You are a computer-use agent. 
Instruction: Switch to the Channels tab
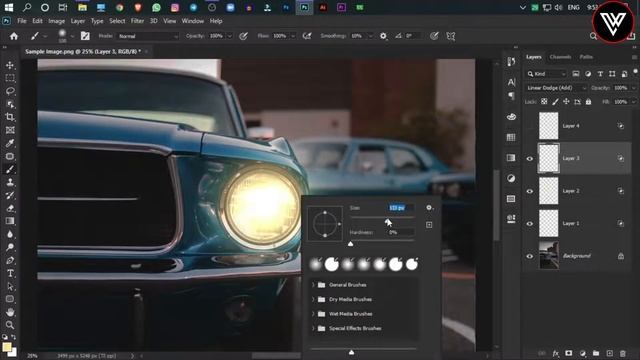[560, 57]
